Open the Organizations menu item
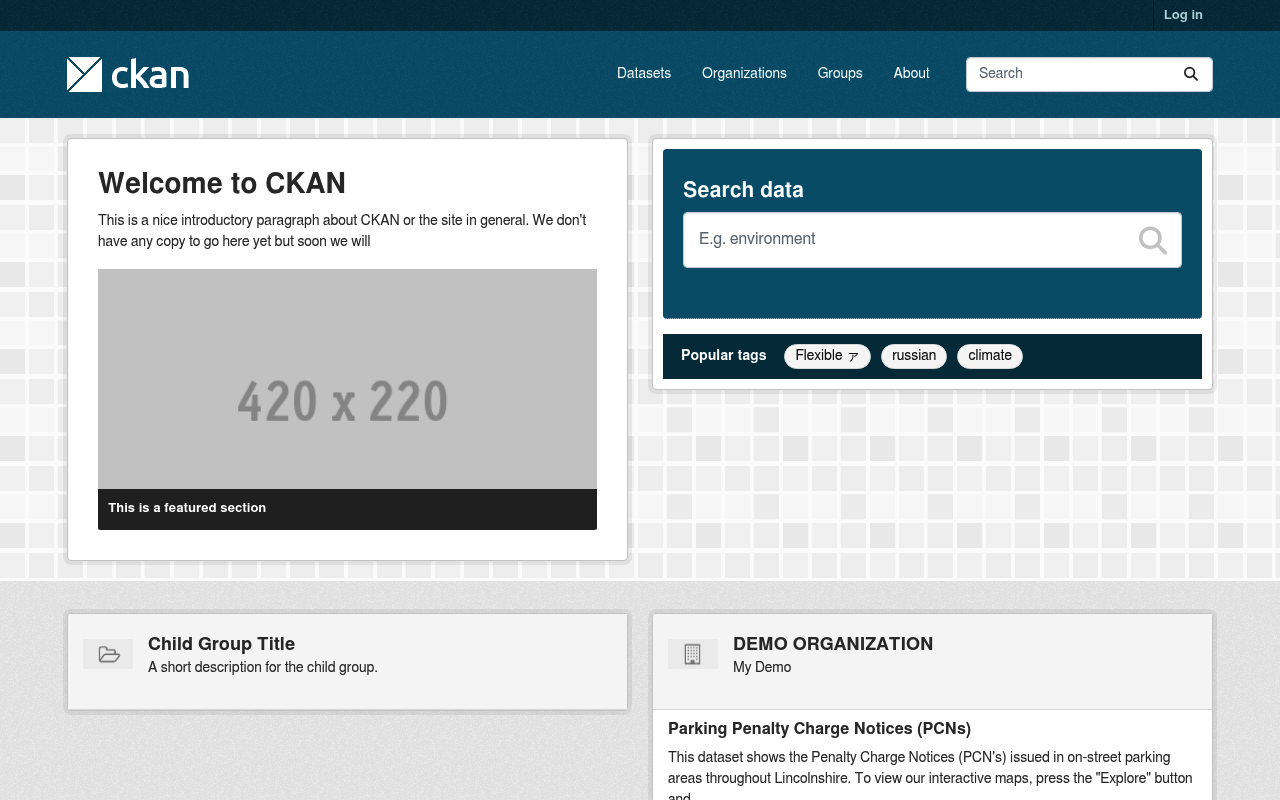1280x800 pixels. coord(744,74)
